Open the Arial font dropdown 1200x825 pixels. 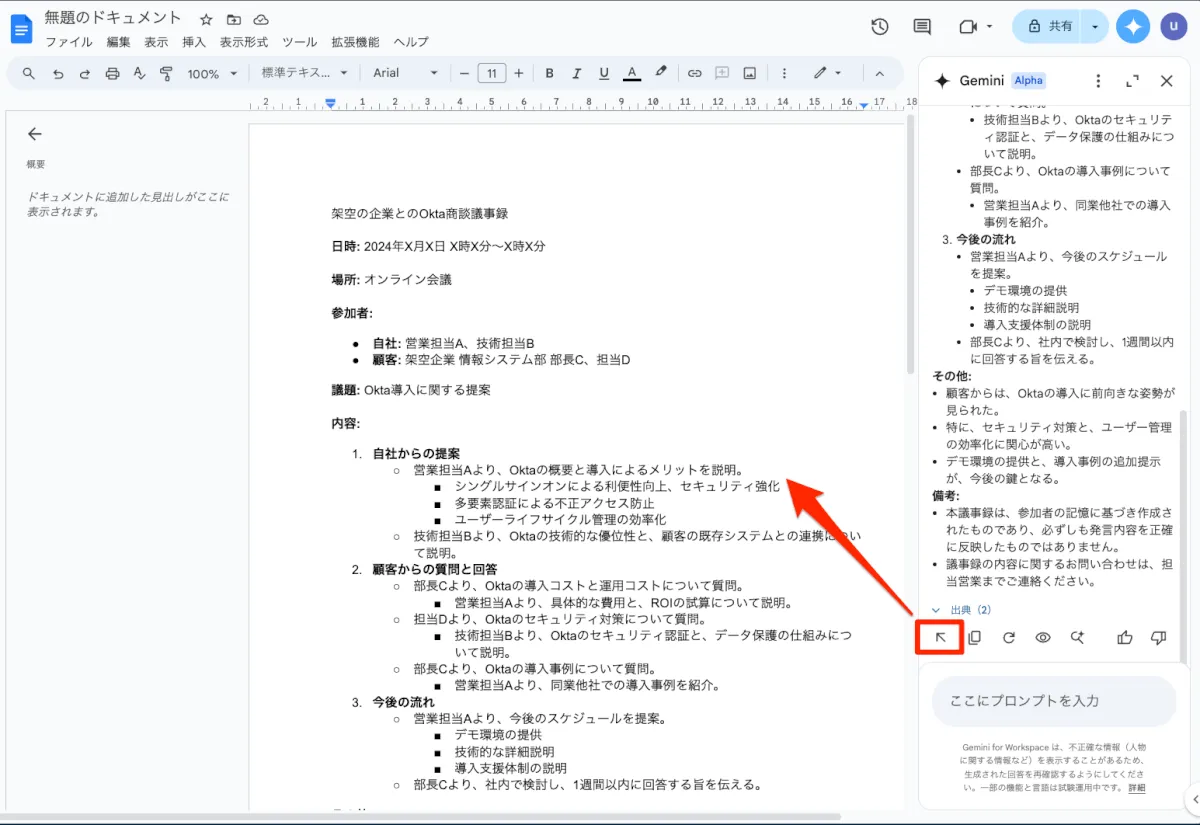pos(405,73)
